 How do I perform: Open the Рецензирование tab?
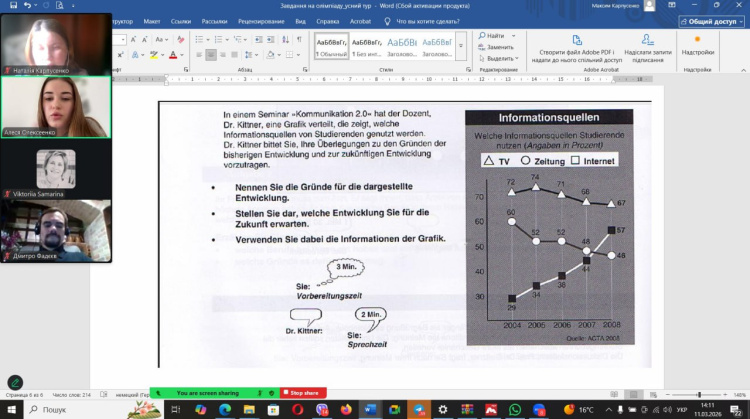point(261,22)
